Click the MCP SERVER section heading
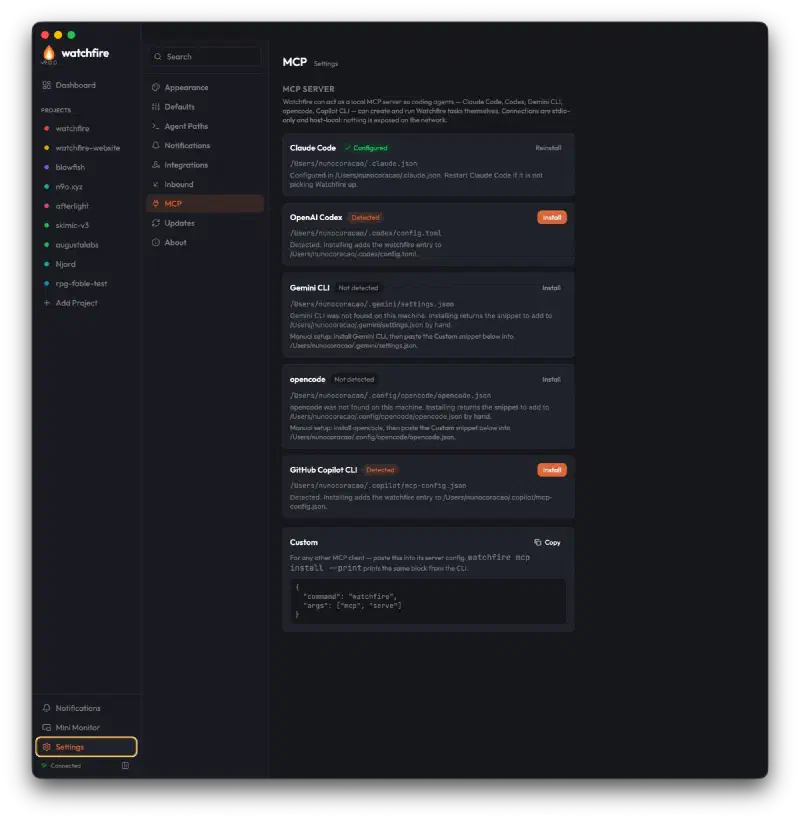The height and width of the screenshot is (821, 800). 308,89
